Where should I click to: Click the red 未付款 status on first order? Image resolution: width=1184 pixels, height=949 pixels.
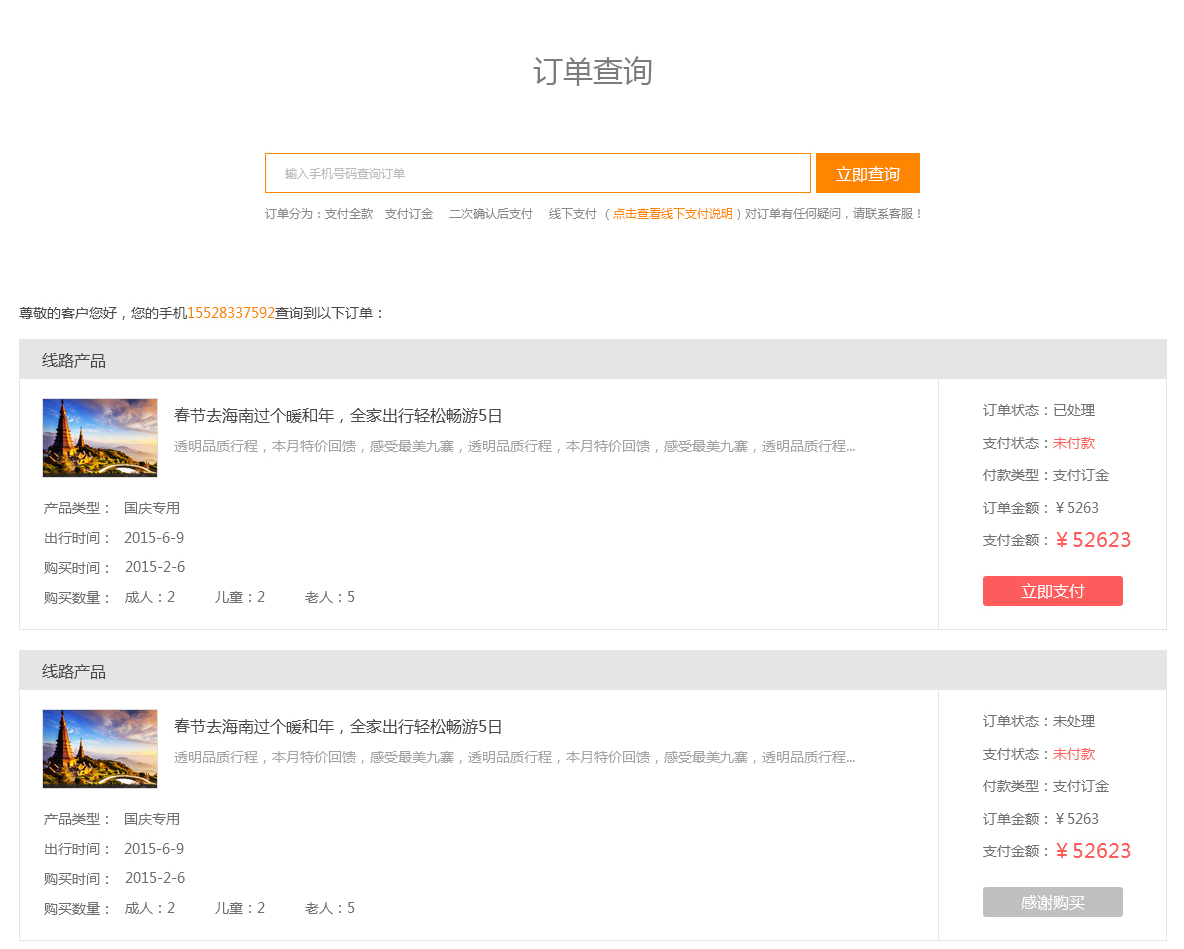1074,442
